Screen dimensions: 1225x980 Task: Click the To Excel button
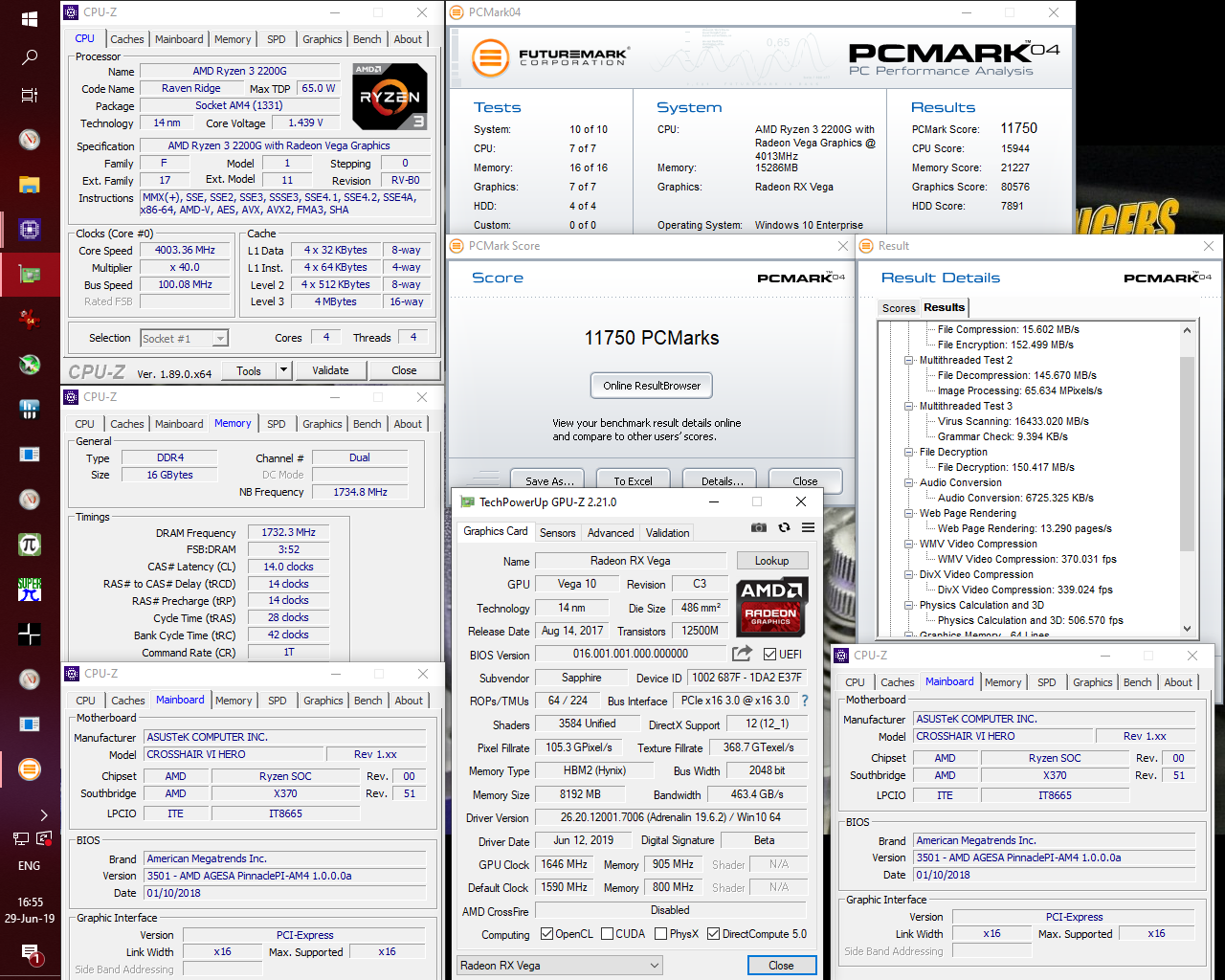633,481
